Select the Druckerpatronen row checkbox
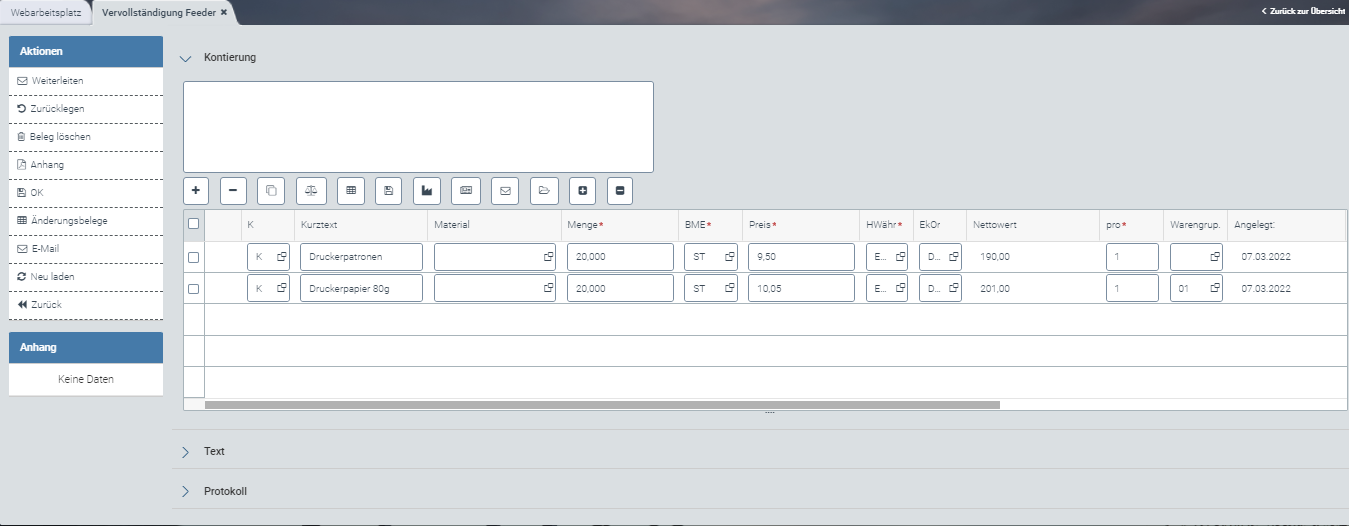The image size is (1349, 526). pos(194,257)
